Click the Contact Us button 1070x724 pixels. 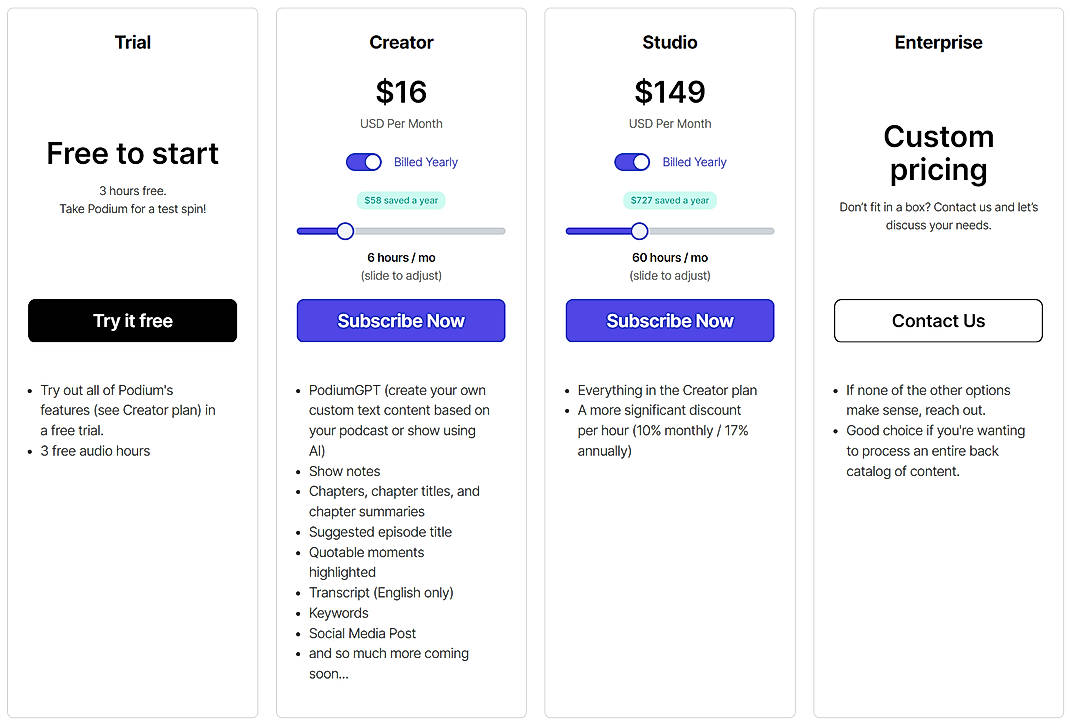click(x=937, y=320)
